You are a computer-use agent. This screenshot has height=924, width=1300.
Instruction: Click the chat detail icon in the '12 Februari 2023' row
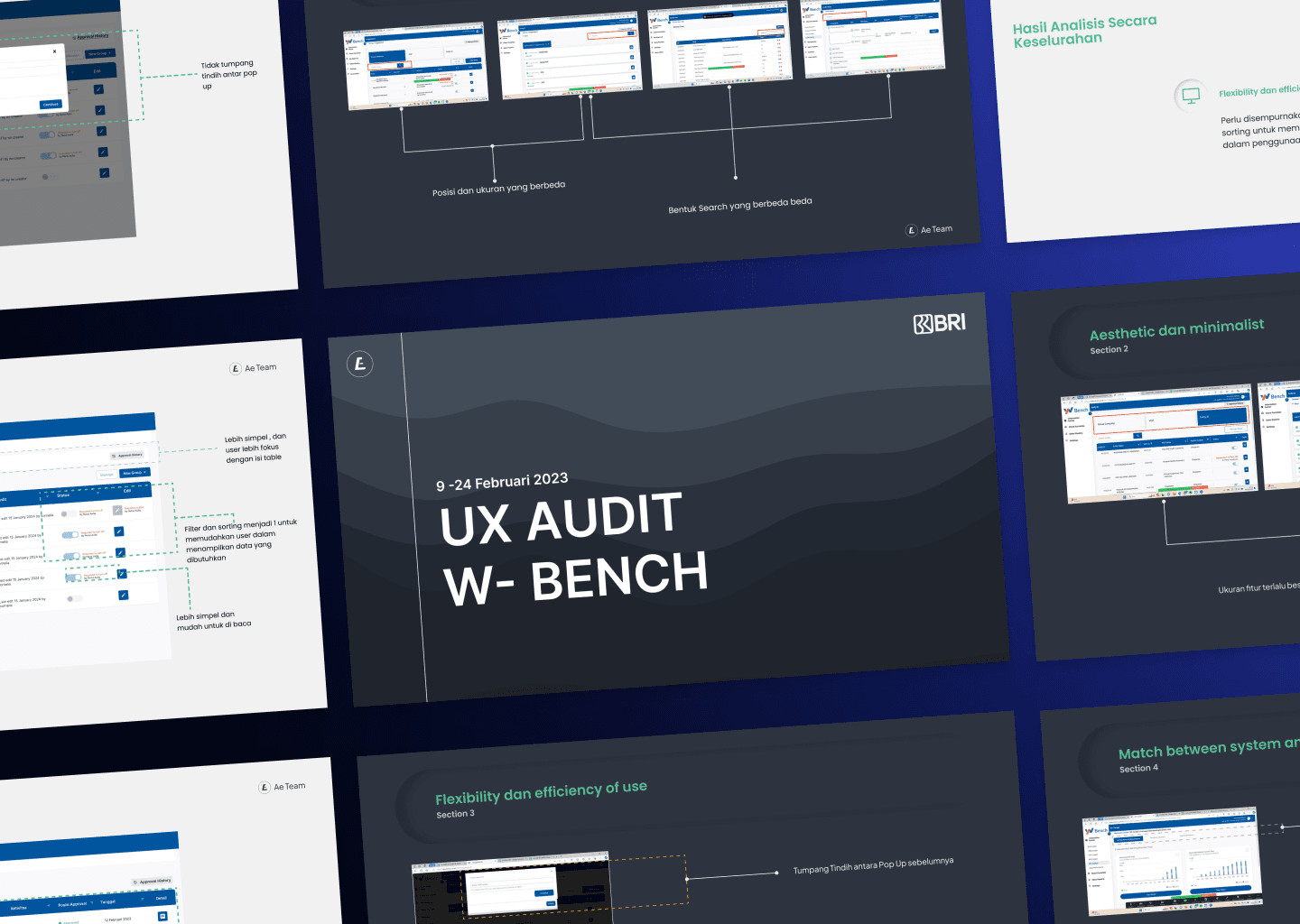[x=162, y=916]
